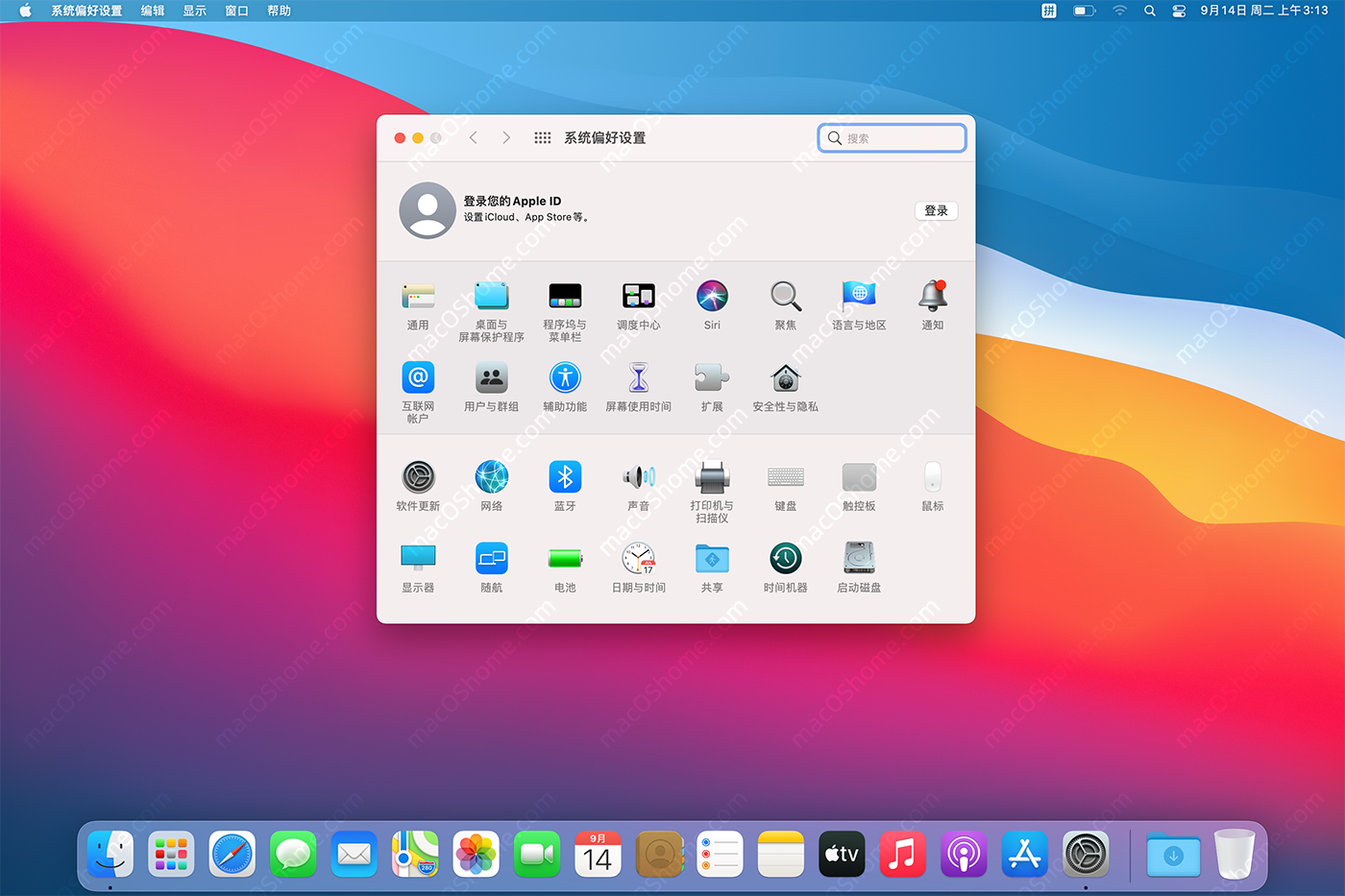Open Finder from the Dock

click(110, 854)
